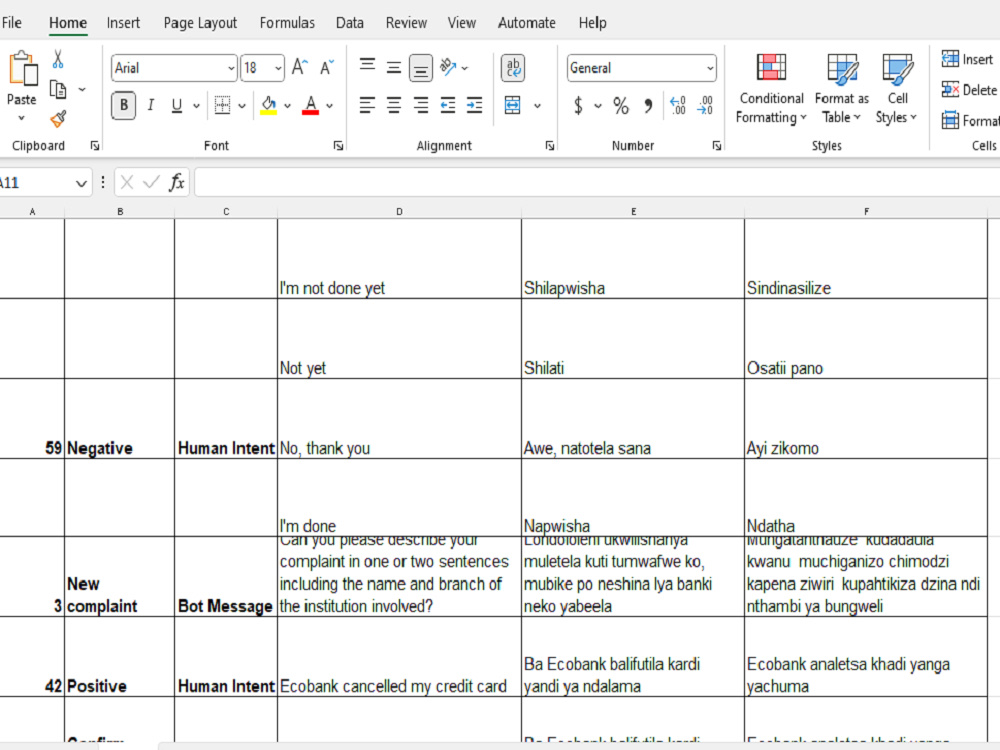The image size is (1000, 750).
Task: Click the Orientation text angle icon
Action: click(x=448, y=67)
